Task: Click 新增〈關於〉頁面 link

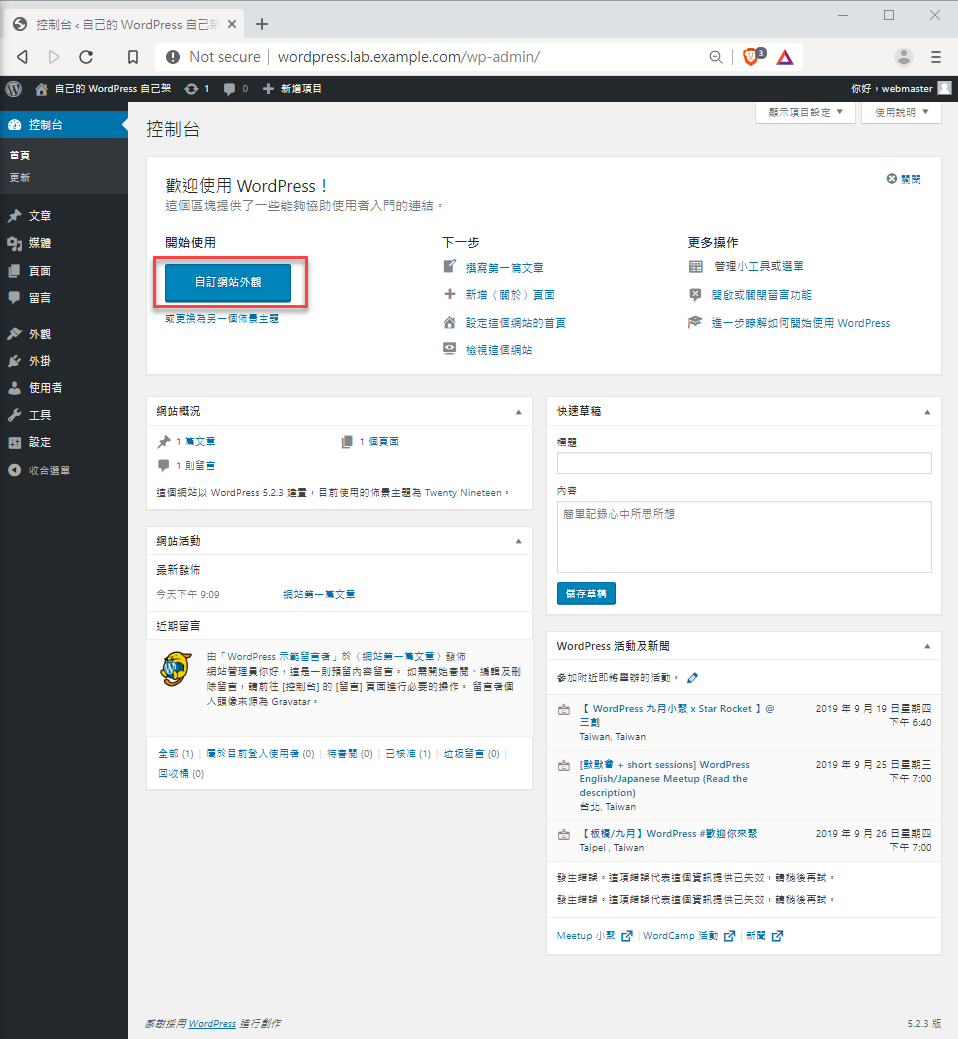Action: click(x=510, y=295)
